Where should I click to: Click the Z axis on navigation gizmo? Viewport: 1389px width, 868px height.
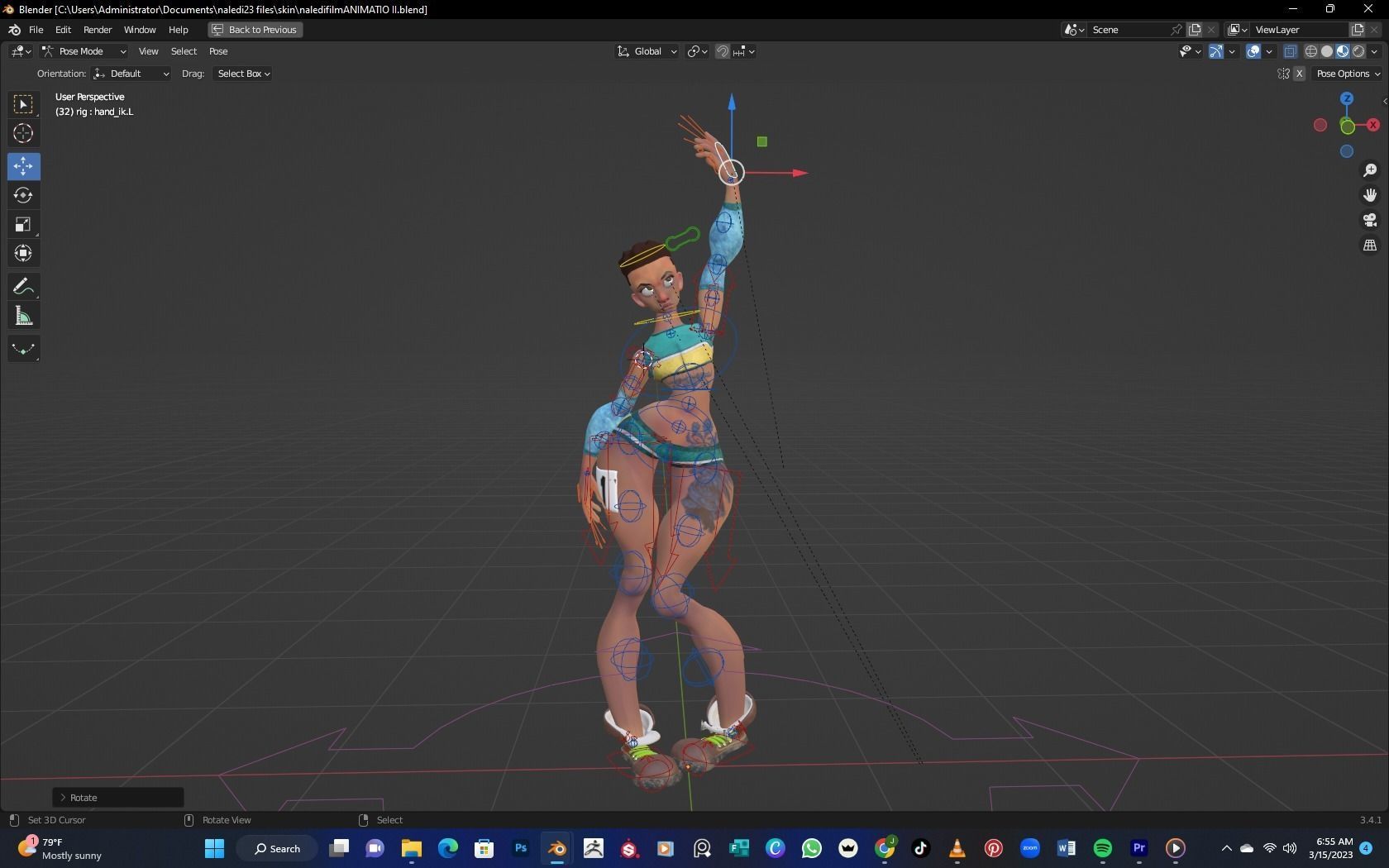tap(1347, 98)
